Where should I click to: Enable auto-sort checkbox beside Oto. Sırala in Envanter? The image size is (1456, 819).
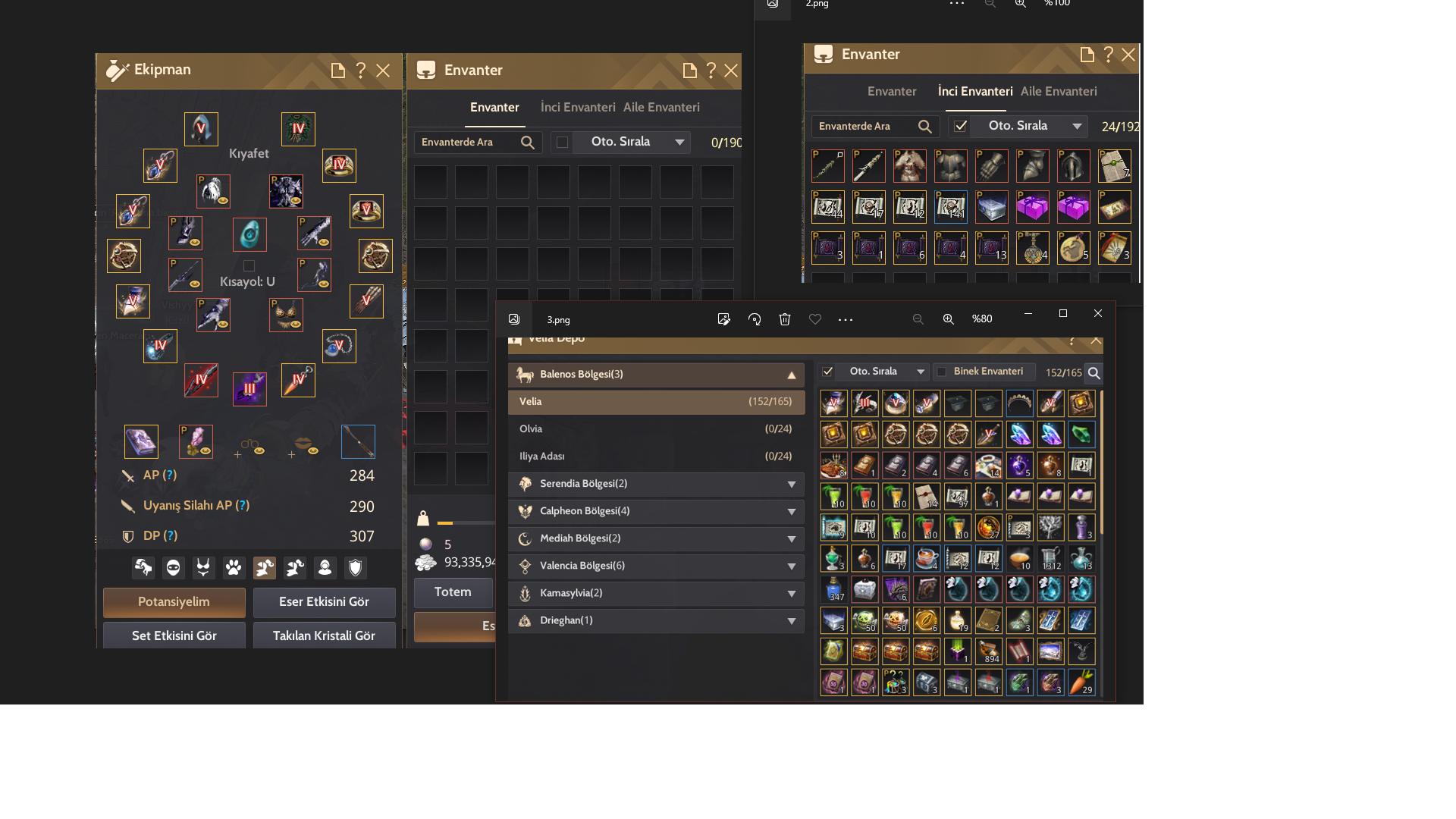[562, 142]
